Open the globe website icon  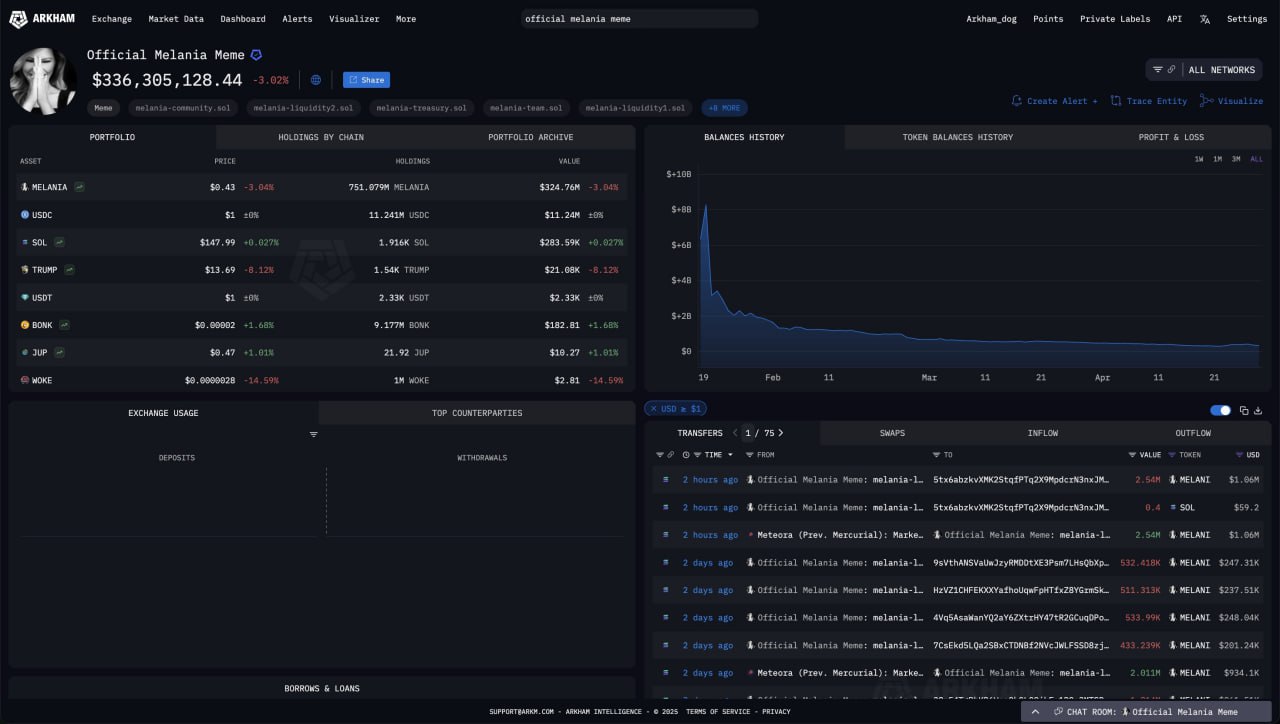(316, 80)
